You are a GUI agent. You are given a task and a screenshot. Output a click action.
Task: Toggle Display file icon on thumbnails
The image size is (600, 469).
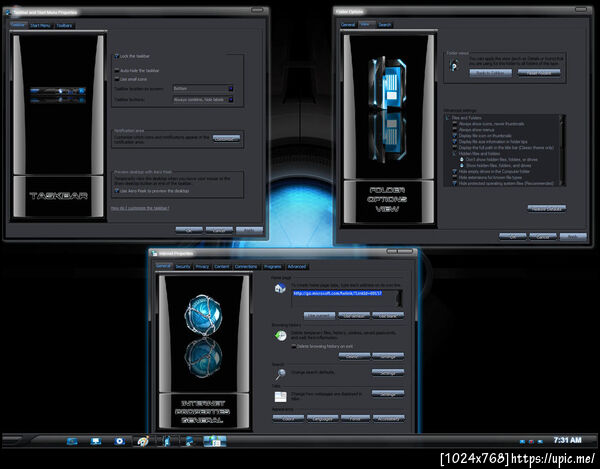[x=455, y=136]
